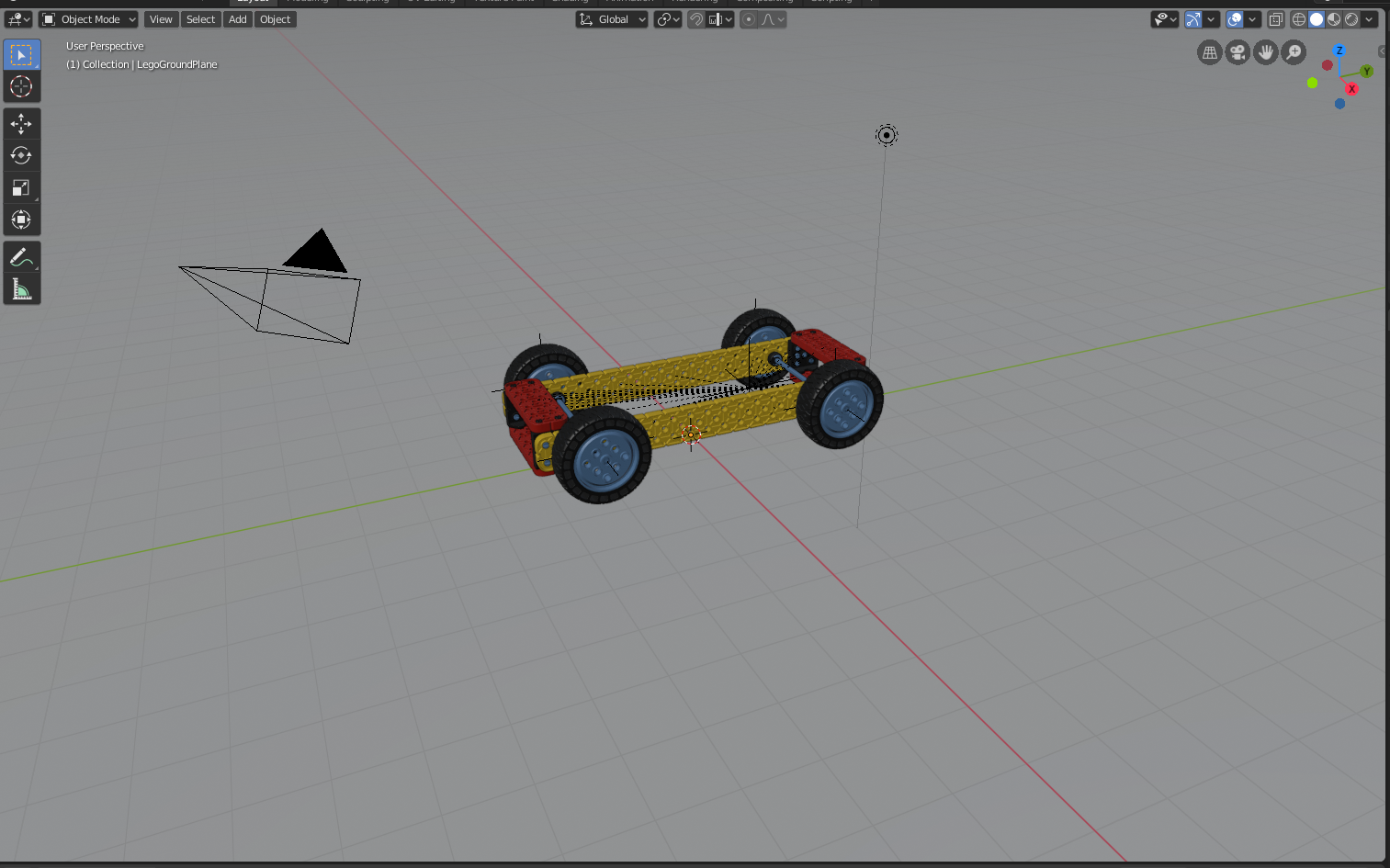Switch viewport shading to Wireframe

point(1299,19)
